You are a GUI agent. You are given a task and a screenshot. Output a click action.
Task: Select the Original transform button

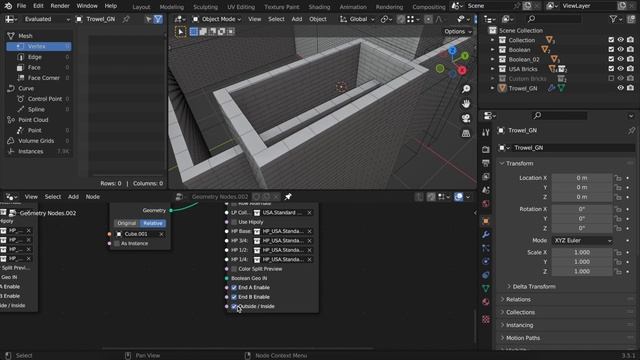tap(127, 223)
